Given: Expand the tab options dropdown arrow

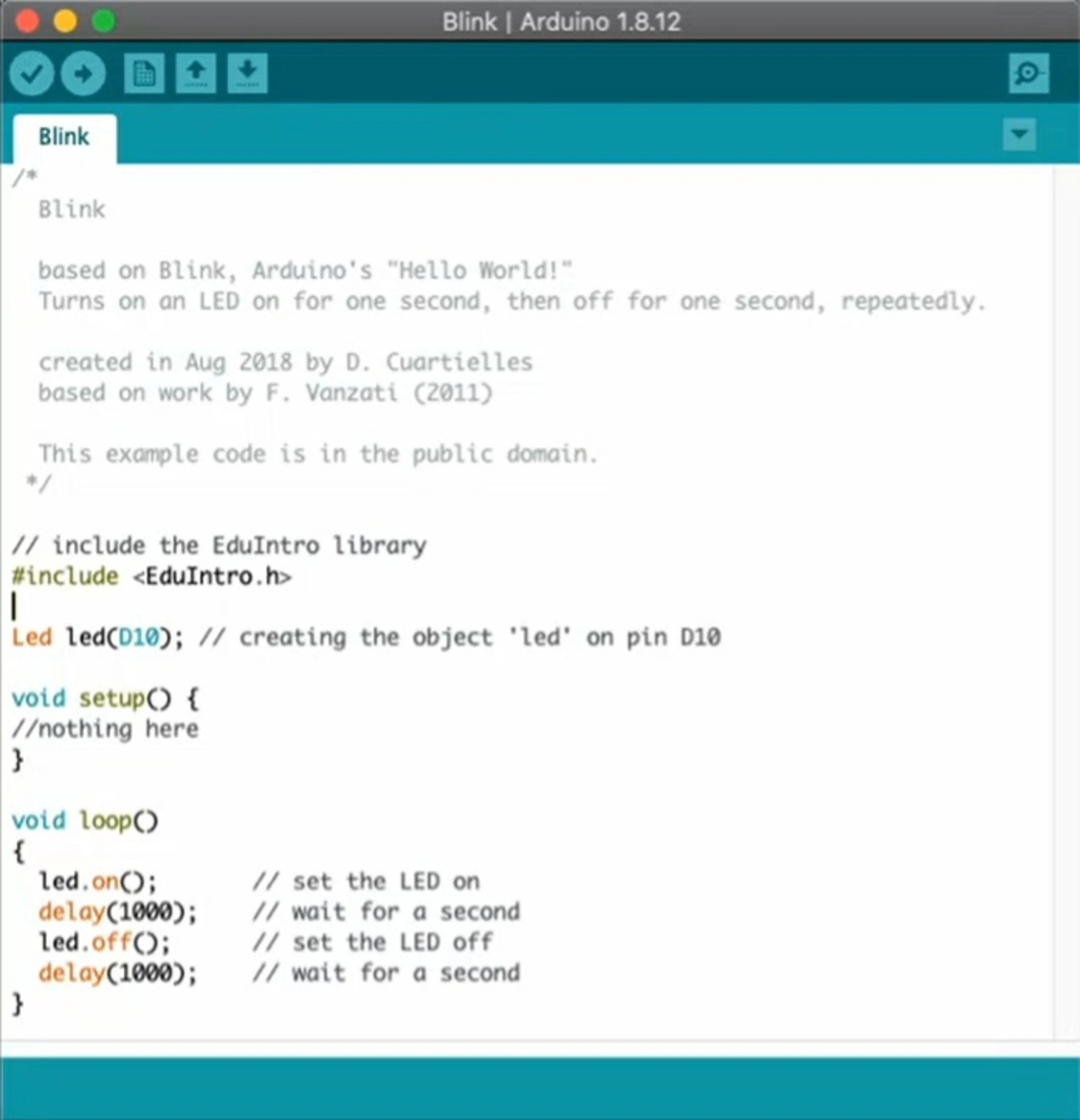Looking at the screenshot, I should point(1019,134).
